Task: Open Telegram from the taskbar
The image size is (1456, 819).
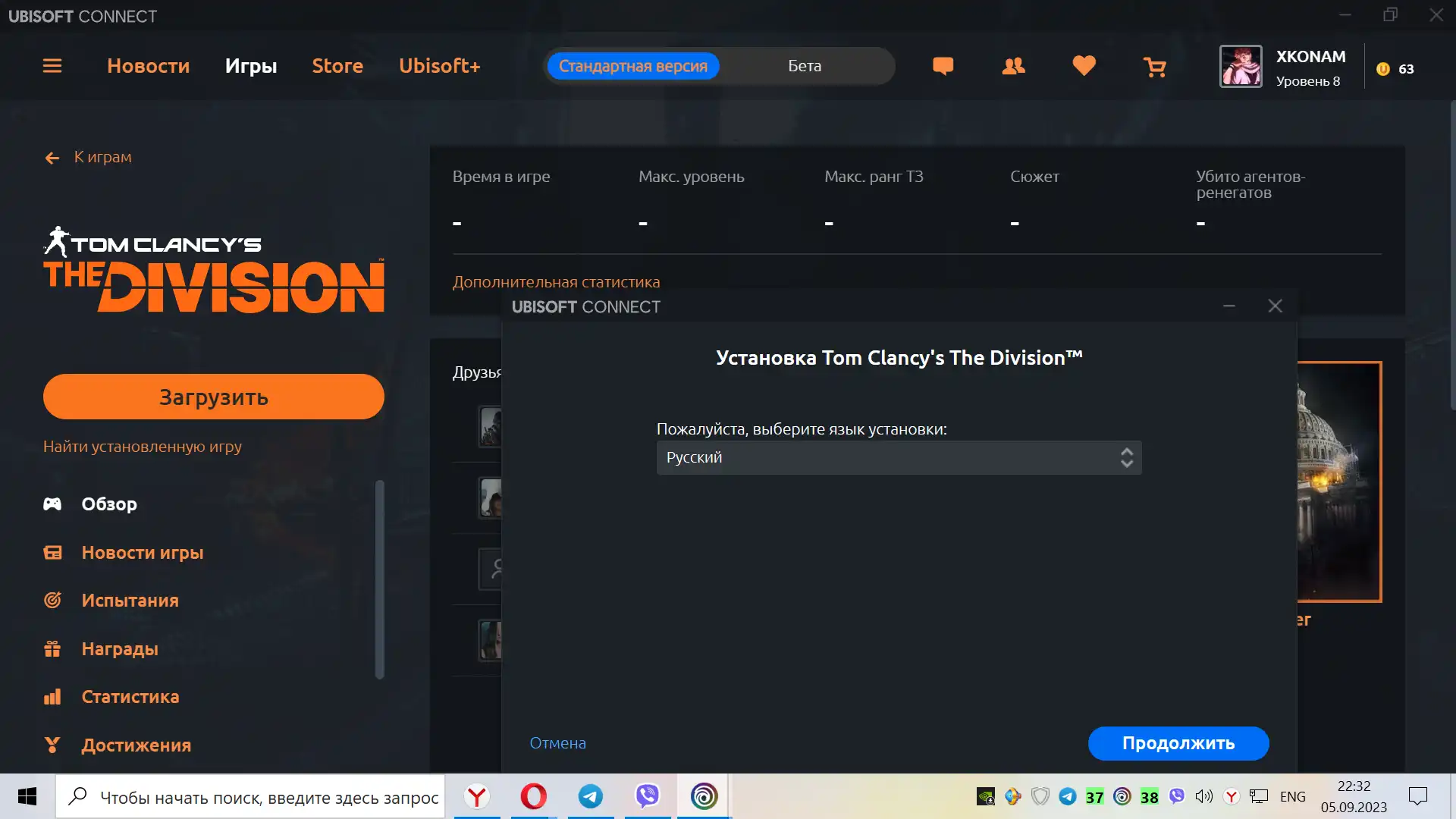Action: coord(591,796)
